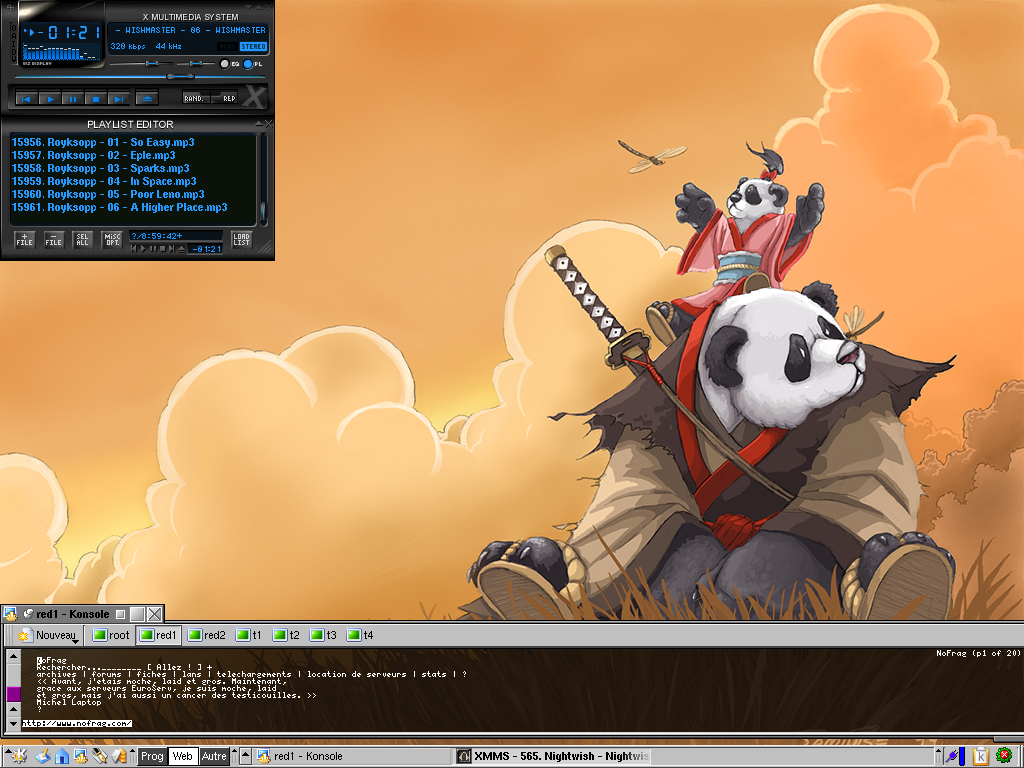Skip to next track in XMMS main player
1024x768 pixels.
pos(118,99)
